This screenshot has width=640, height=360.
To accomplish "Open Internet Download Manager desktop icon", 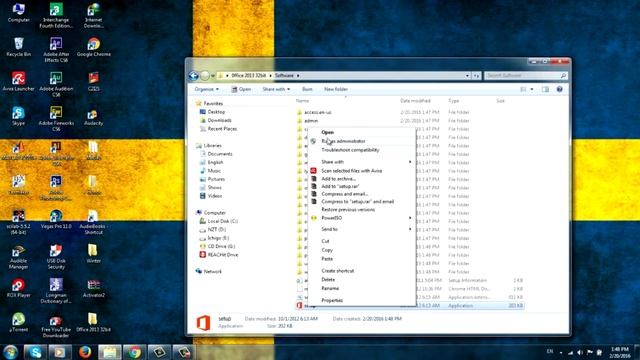I will click(x=93, y=15).
